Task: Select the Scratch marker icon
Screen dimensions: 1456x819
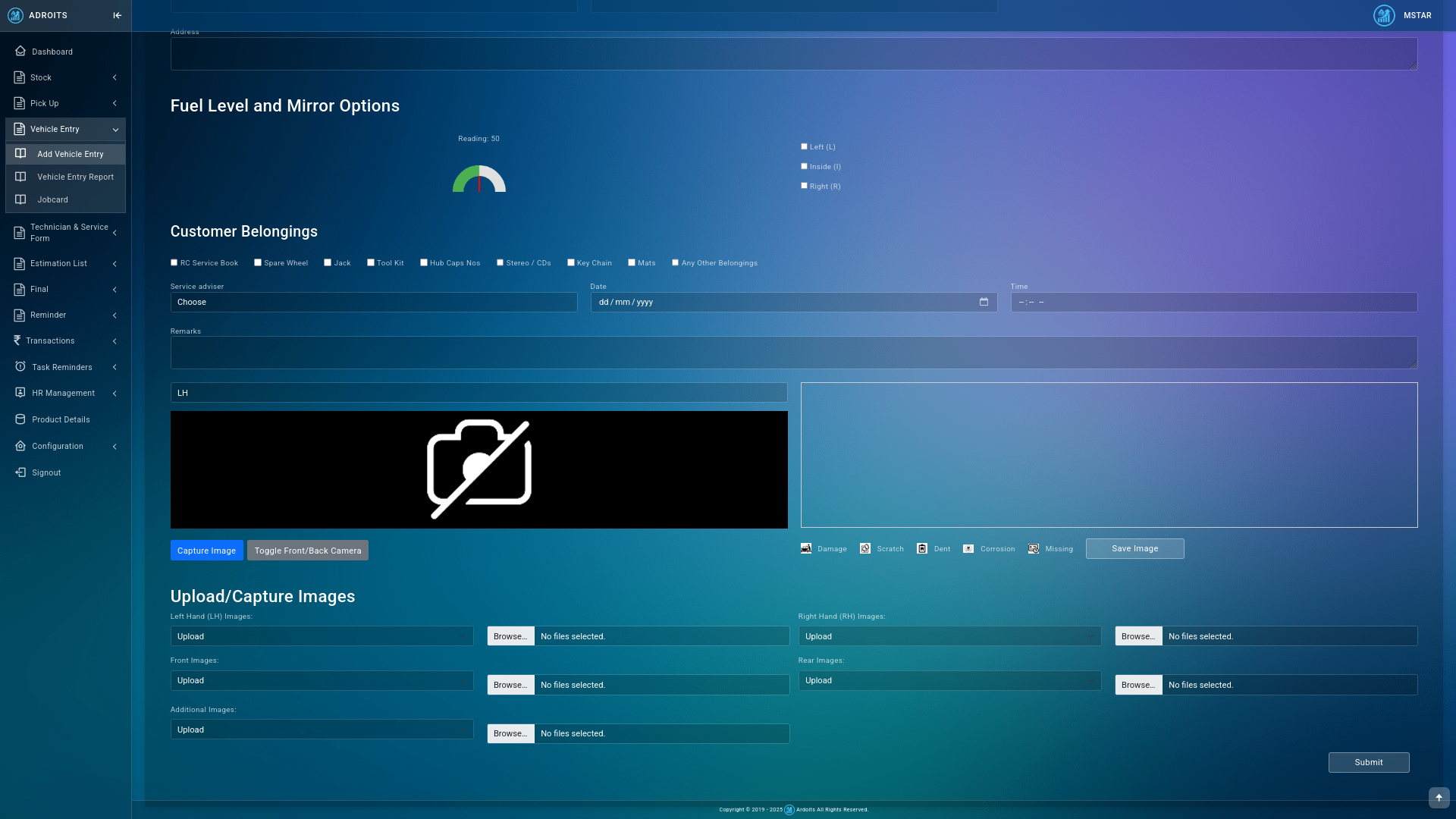Action: pyautogui.click(x=865, y=548)
